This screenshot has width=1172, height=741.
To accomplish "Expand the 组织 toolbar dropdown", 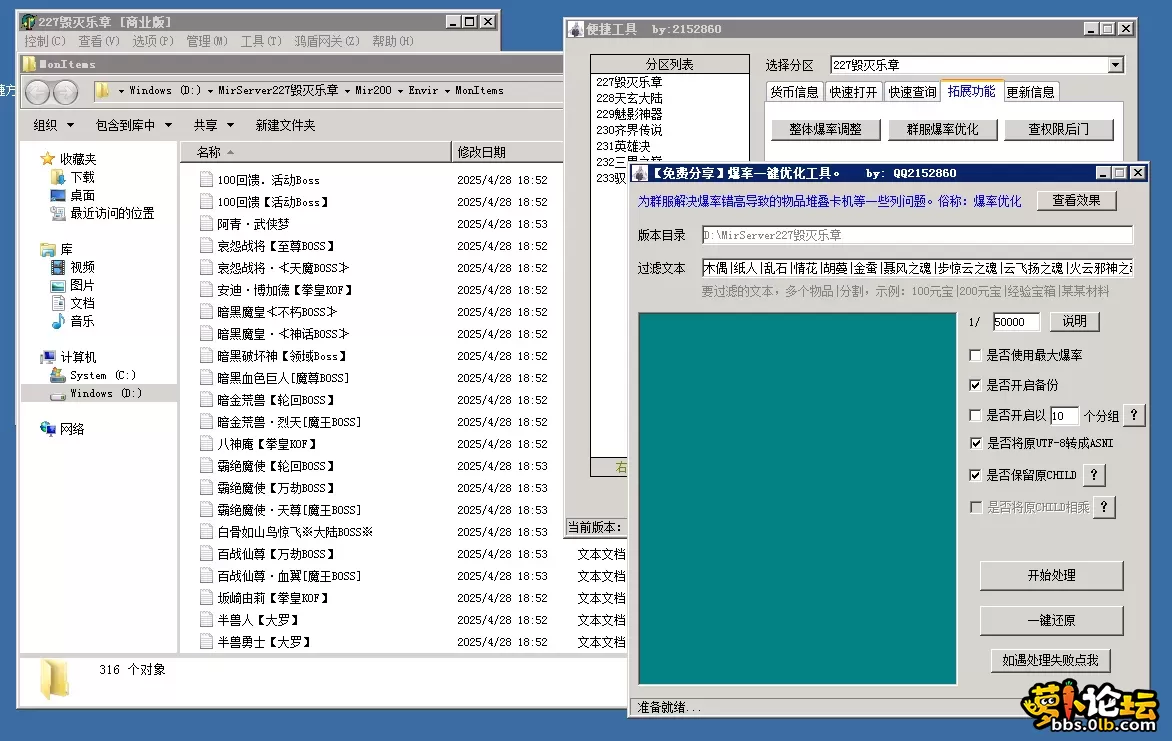I will click(70, 125).
